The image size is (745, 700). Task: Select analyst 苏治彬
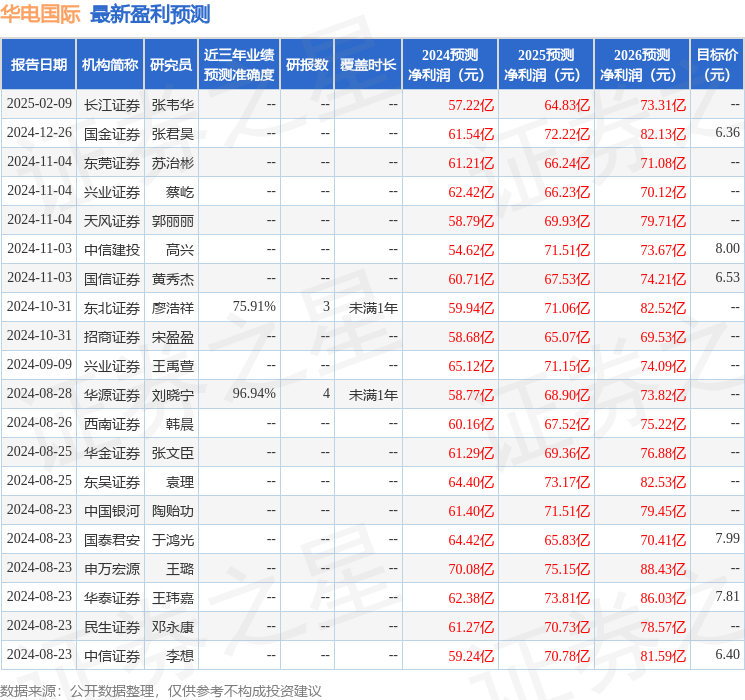tap(173, 163)
